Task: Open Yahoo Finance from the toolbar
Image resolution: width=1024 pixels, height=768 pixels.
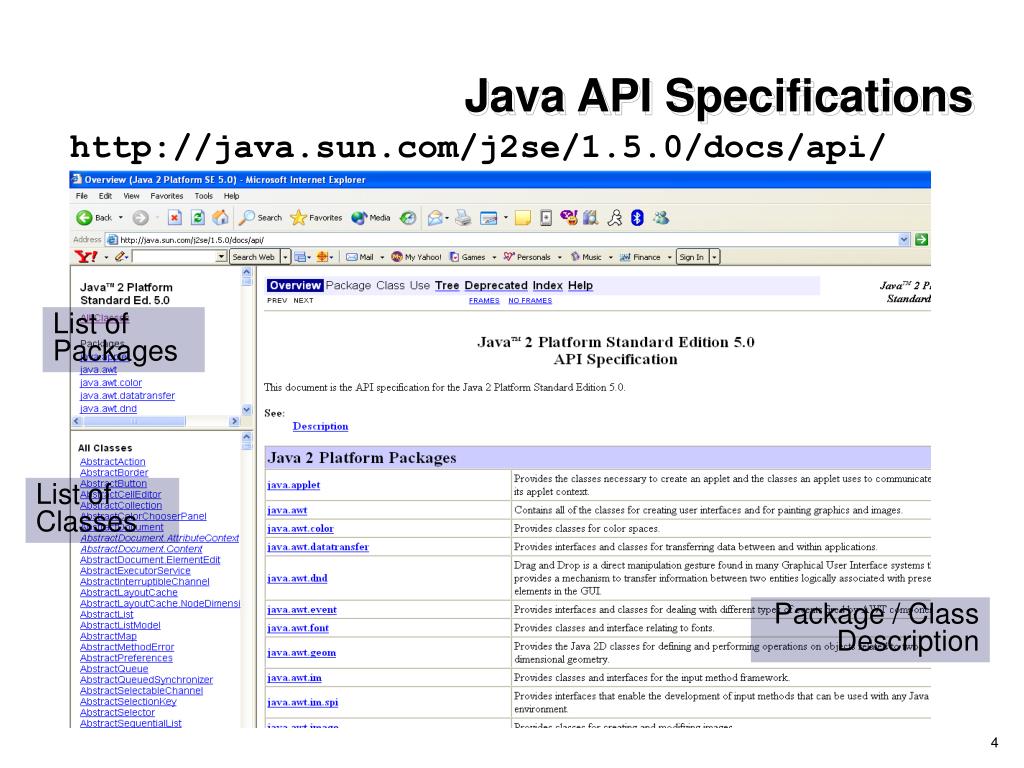Action: coord(640,257)
